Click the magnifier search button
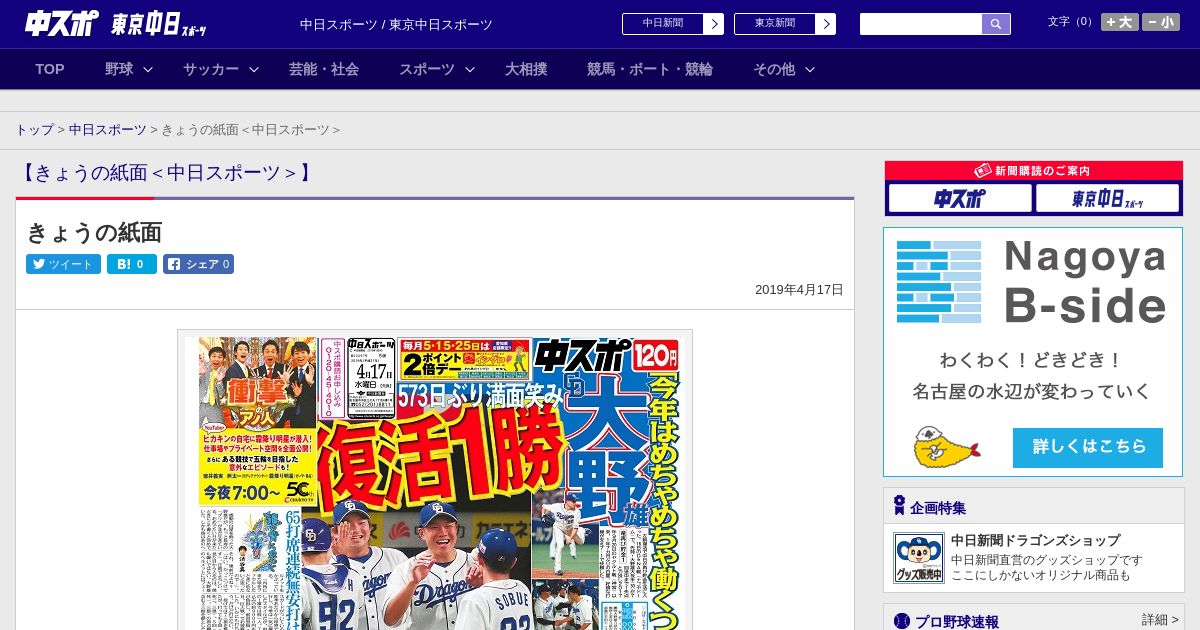Screen dimensions: 1200x630 996,24
